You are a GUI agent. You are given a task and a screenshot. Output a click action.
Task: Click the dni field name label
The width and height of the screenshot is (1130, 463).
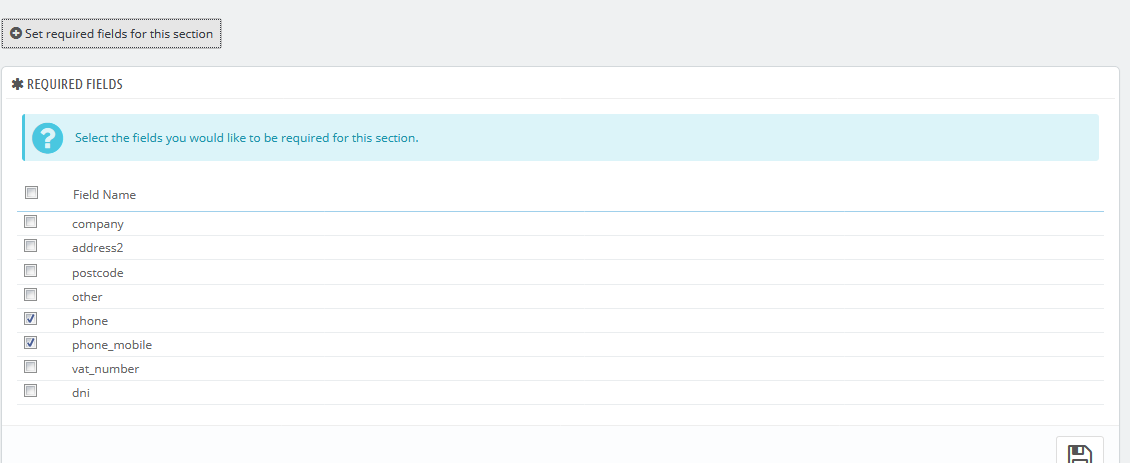(81, 393)
